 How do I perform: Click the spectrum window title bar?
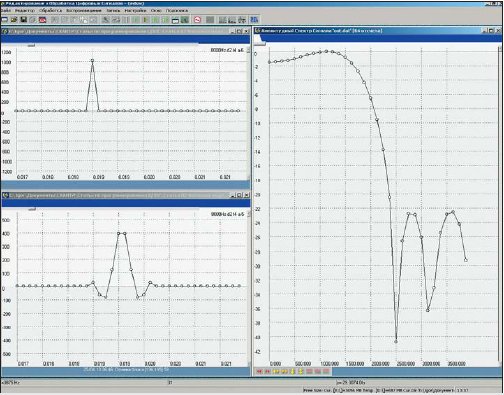tap(367, 31)
